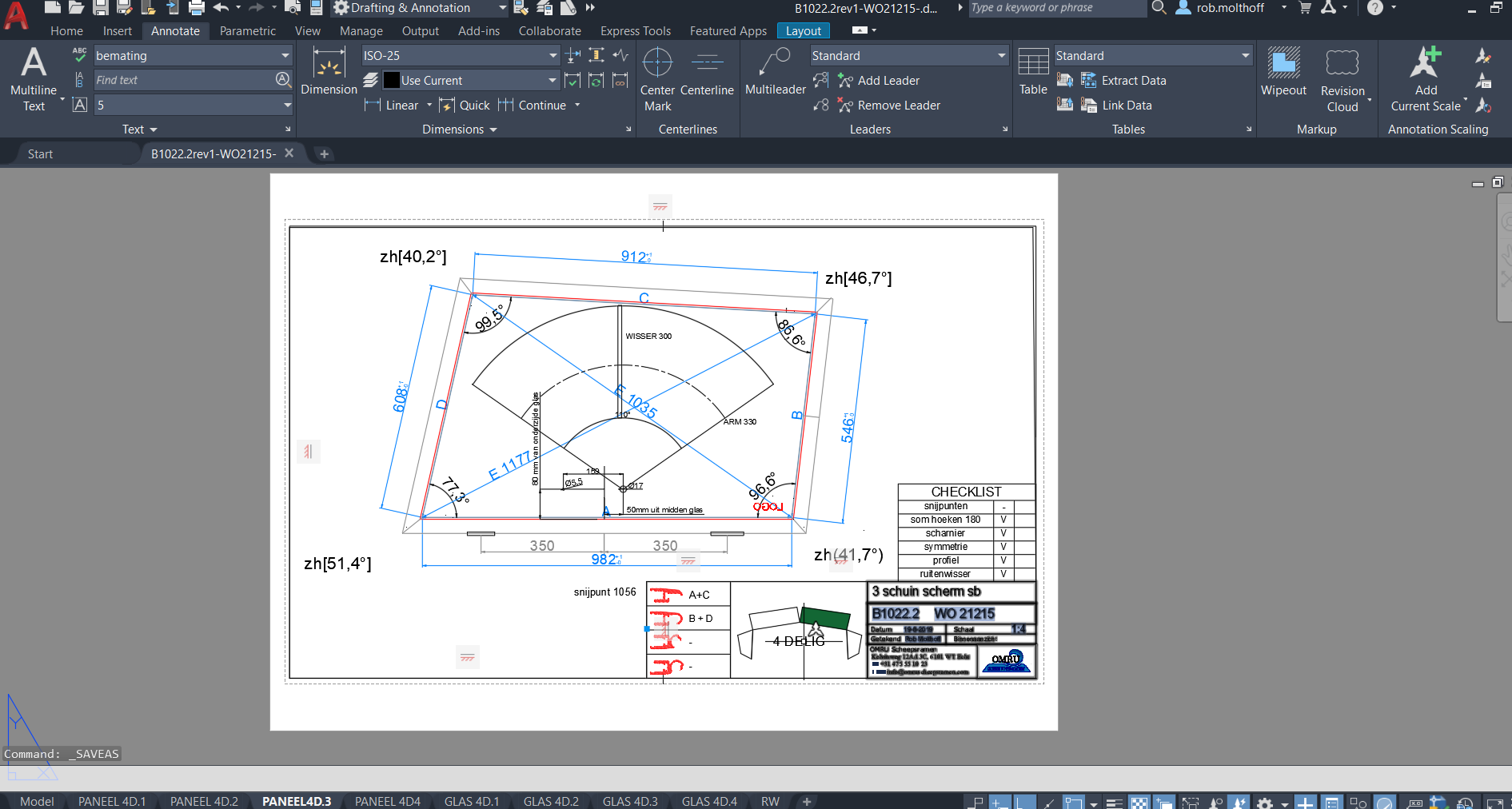Screen dimensions: 1512x809
Task: Toggle Clean Screen in status bar
Action: click(x=1494, y=802)
